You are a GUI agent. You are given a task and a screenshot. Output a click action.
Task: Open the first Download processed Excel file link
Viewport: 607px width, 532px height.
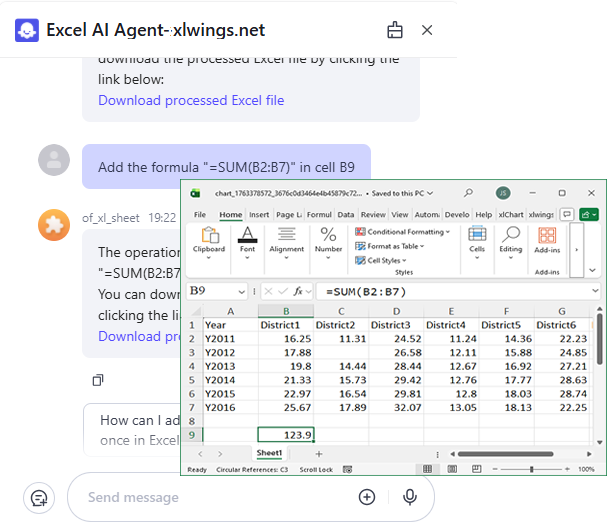tap(191, 100)
